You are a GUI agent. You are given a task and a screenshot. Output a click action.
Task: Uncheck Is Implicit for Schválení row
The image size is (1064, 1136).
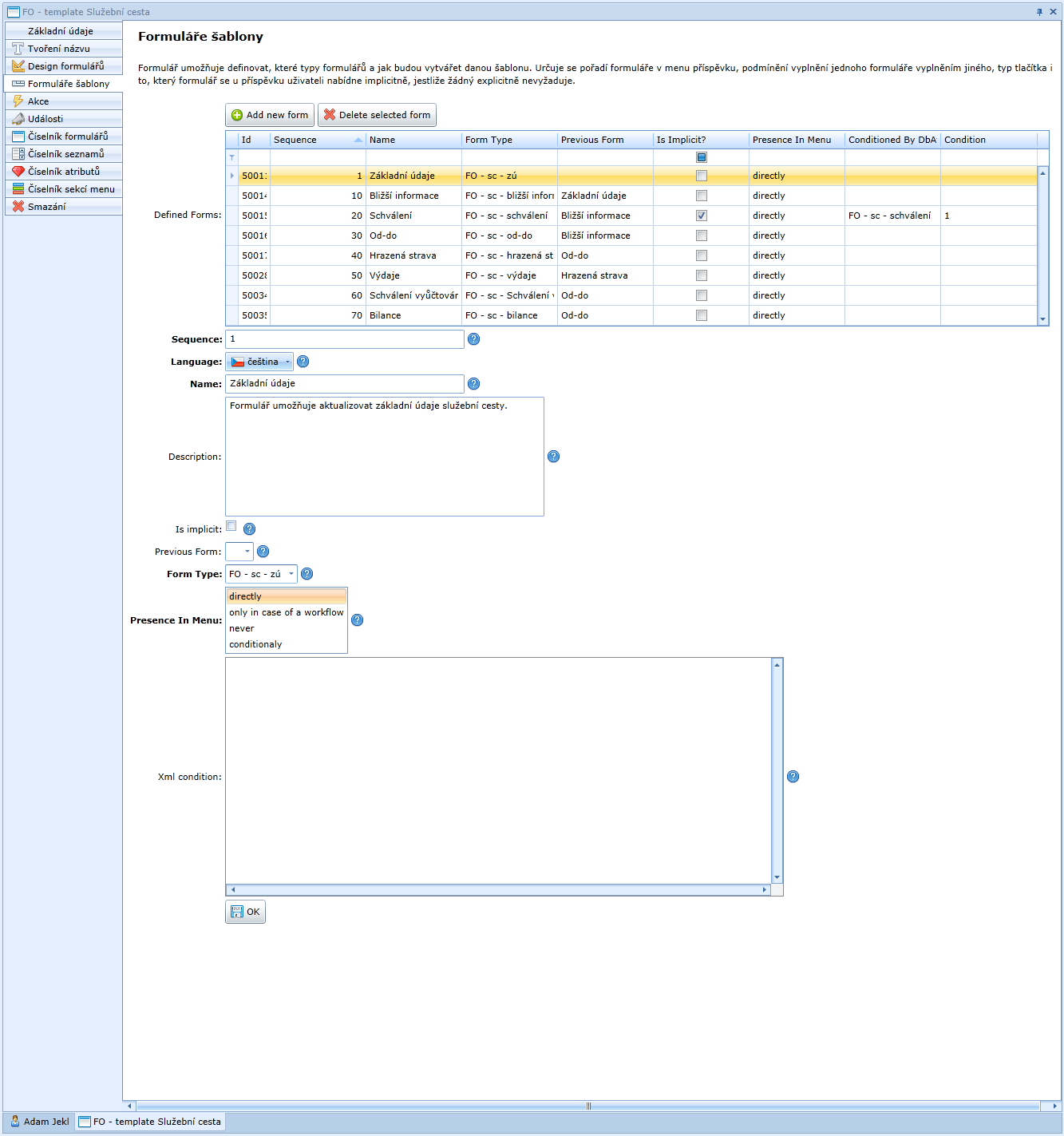pyautogui.click(x=701, y=216)
